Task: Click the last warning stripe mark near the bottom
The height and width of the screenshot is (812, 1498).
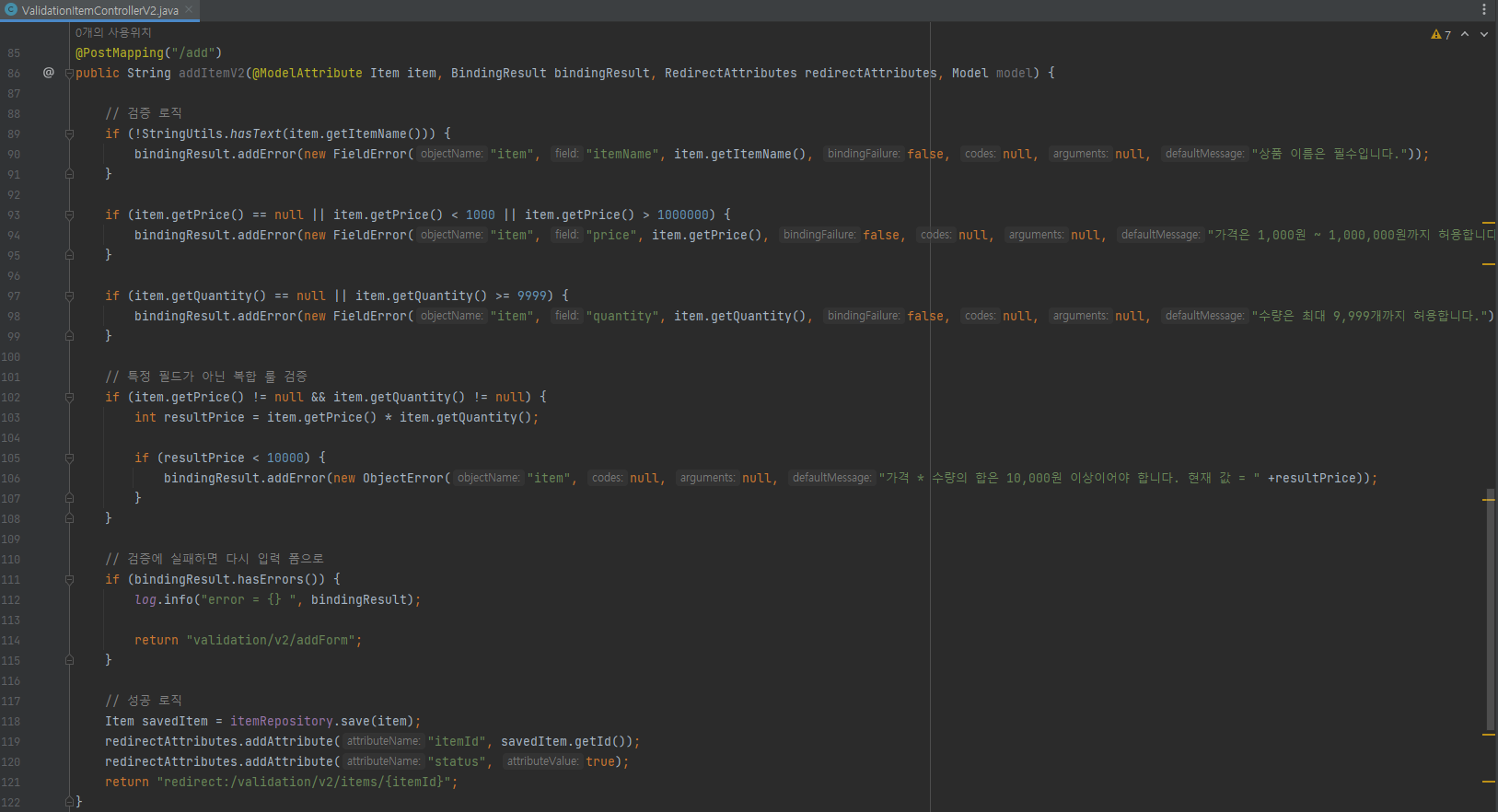Action: point(1489,782)
